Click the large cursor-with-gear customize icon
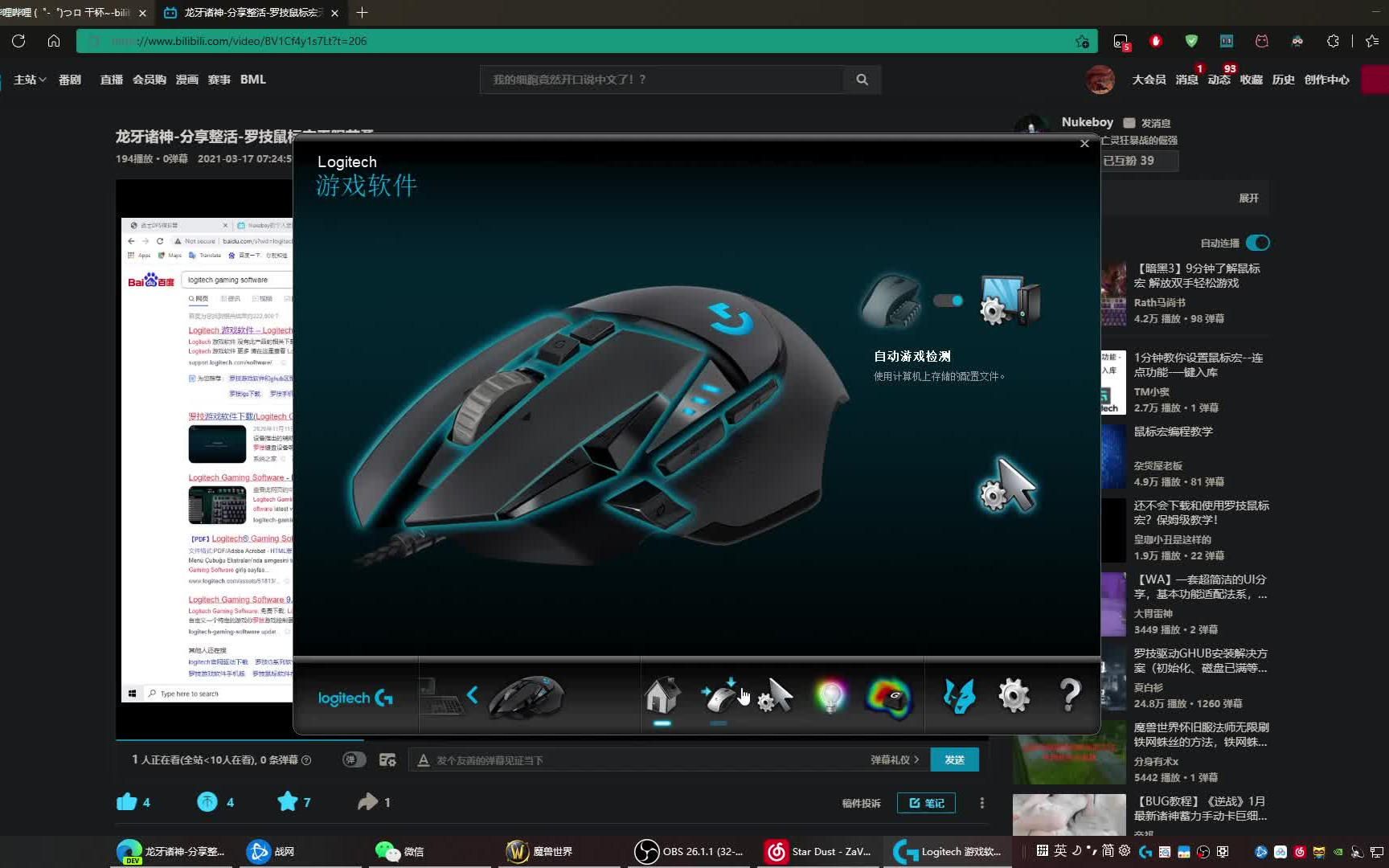This screenshot has width=1389, height=868. [1007, 485]
